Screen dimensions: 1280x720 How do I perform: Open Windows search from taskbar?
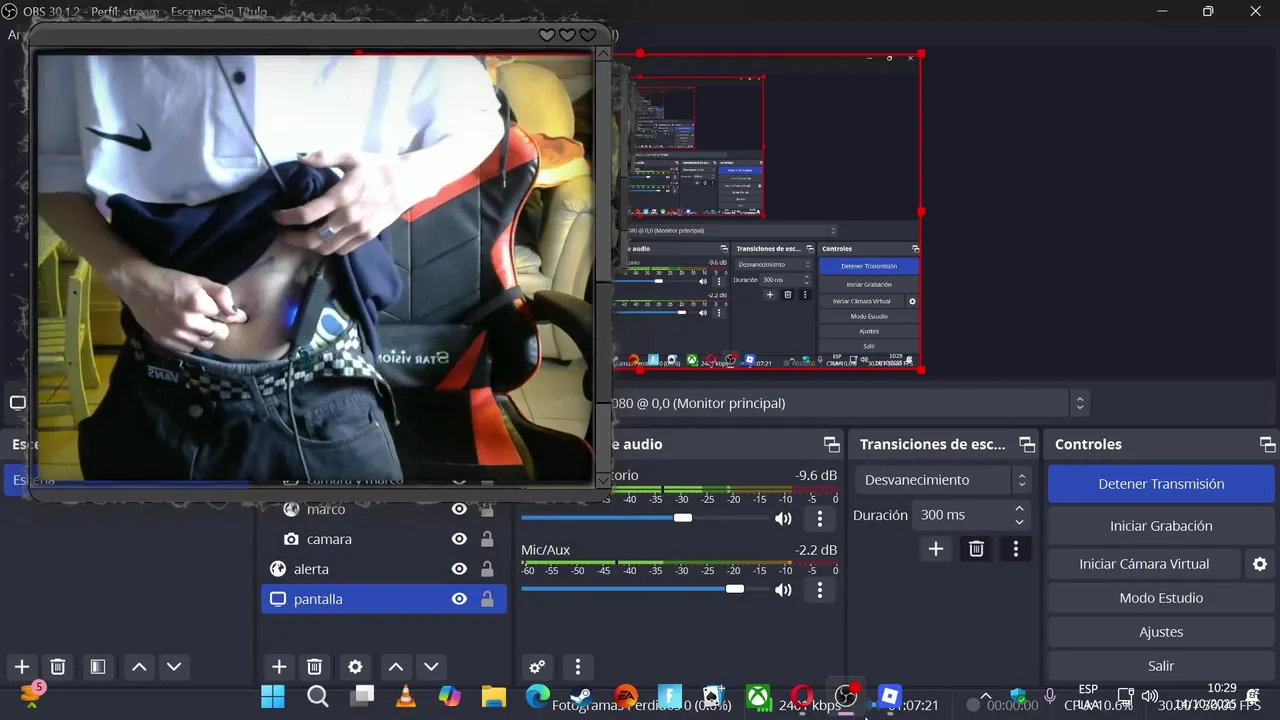pos(318,696)
